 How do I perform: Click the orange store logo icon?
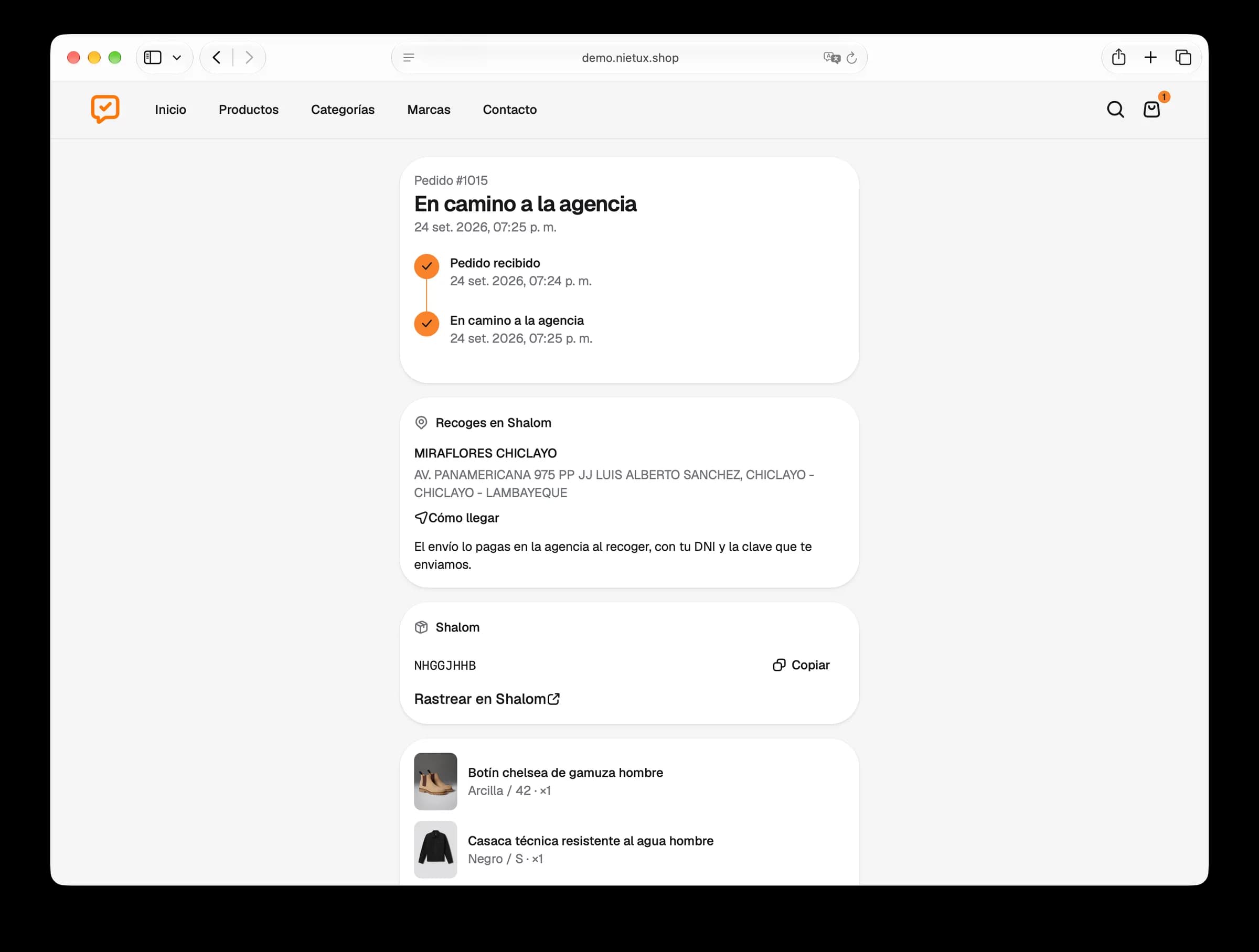105,109
